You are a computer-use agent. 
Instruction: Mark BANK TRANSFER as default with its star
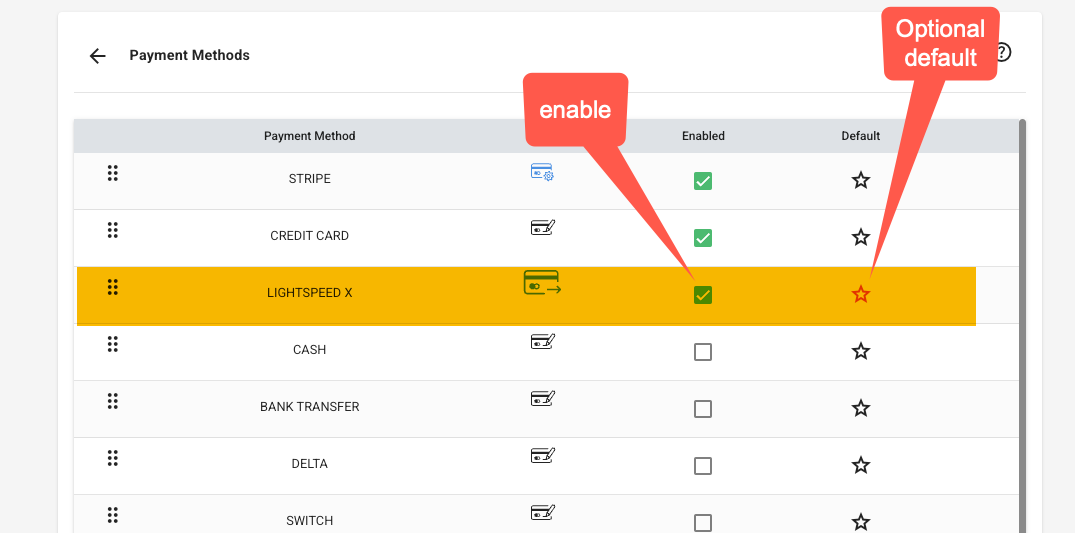(x=861, y=408)
